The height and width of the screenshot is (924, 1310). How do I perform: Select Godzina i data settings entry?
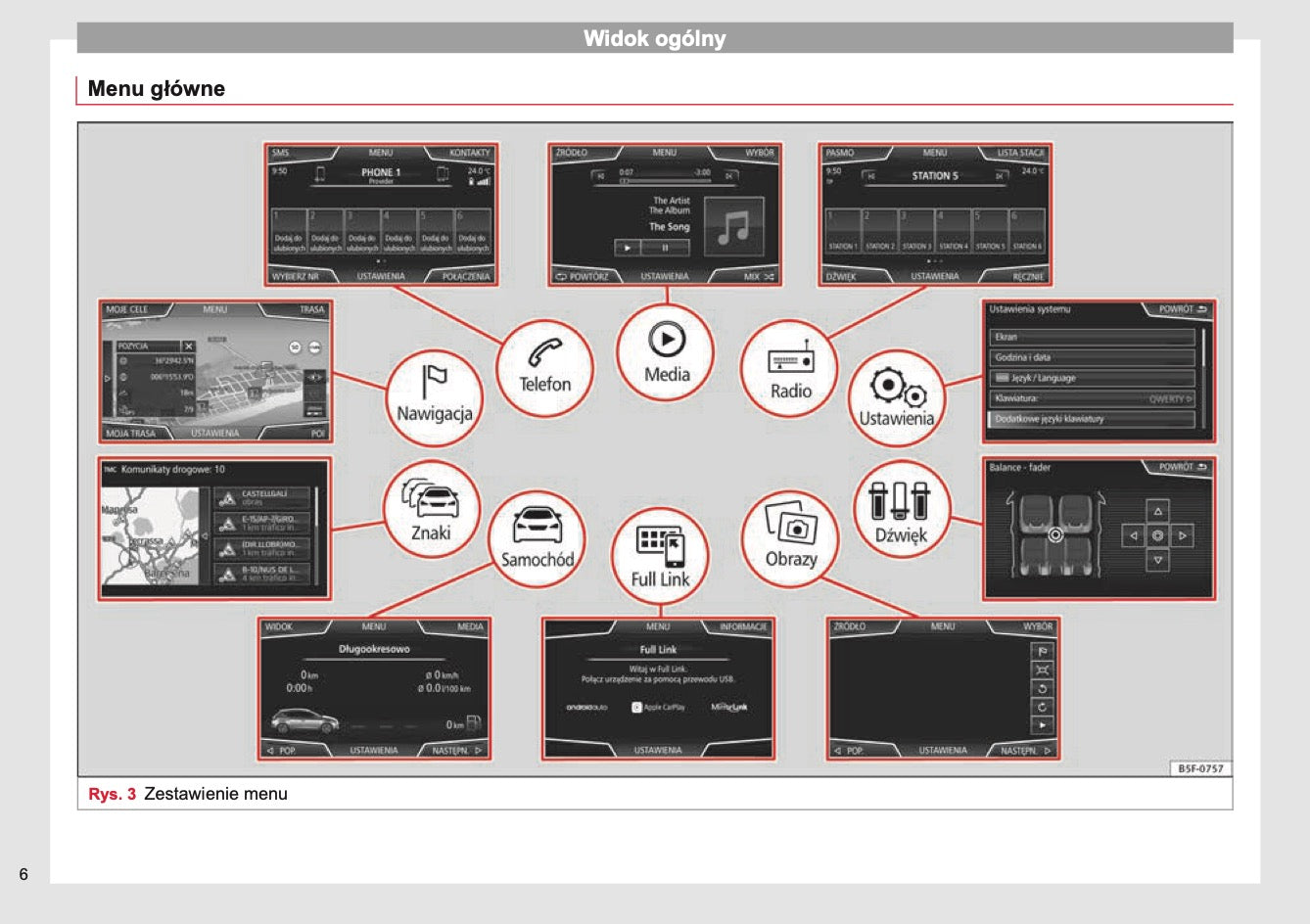1093,357
